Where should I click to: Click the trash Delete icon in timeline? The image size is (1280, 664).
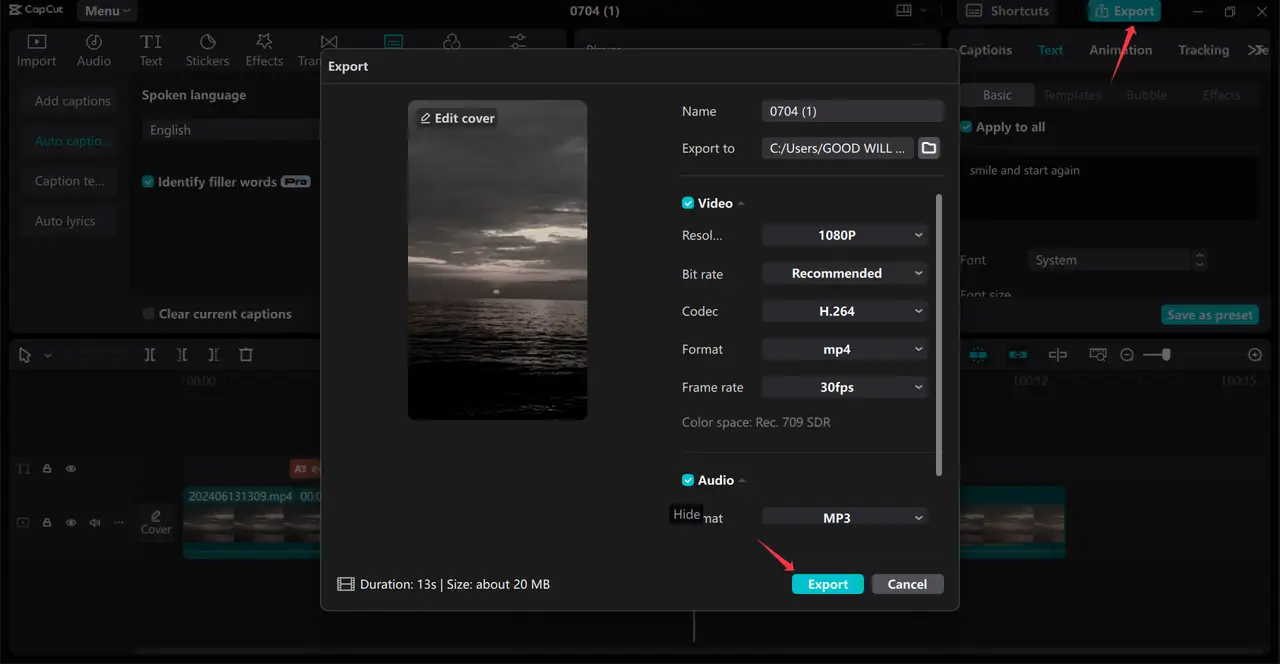[x=246, y=355]
